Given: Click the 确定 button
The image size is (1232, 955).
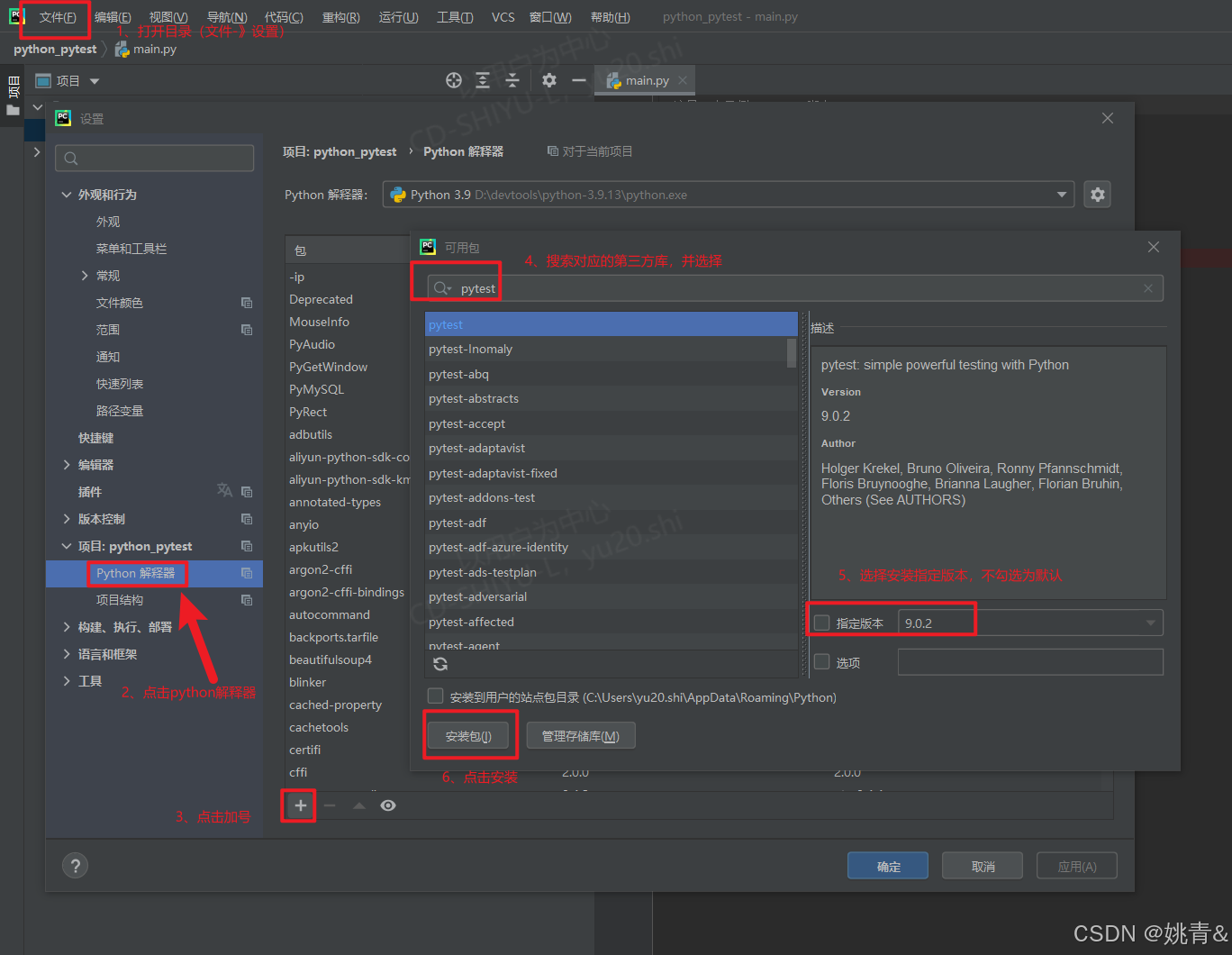Looking at the screenshot, I should (x=889, y=866).
